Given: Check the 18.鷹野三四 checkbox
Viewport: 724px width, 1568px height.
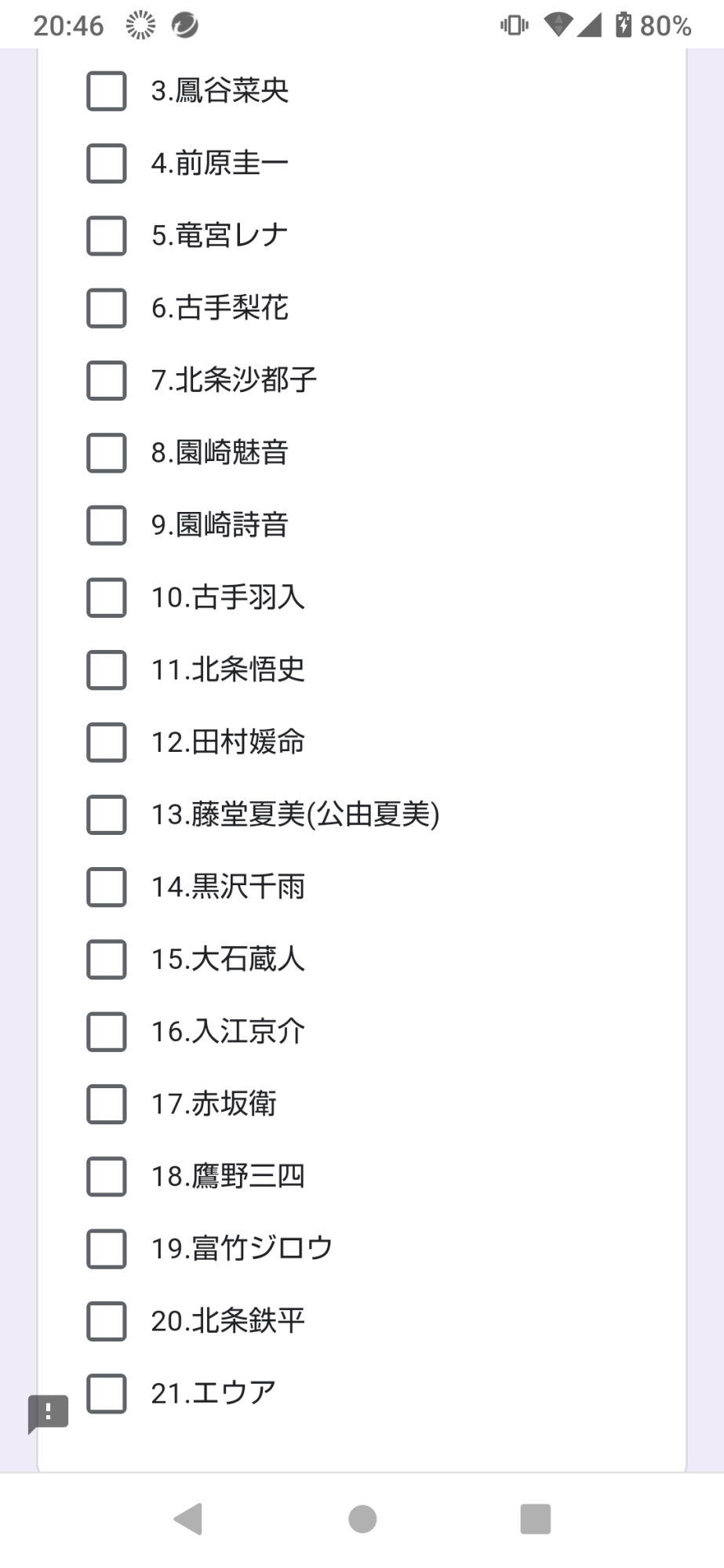Looking at the screenshot, I should 107,1176.
